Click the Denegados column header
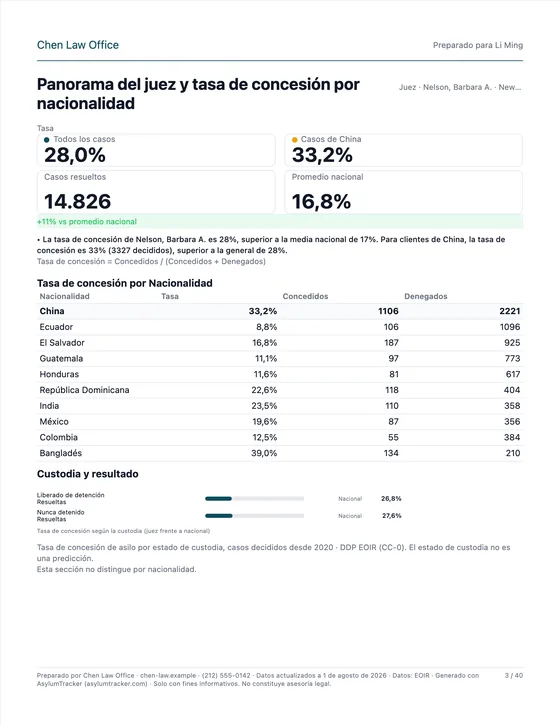 pos(425,296)
